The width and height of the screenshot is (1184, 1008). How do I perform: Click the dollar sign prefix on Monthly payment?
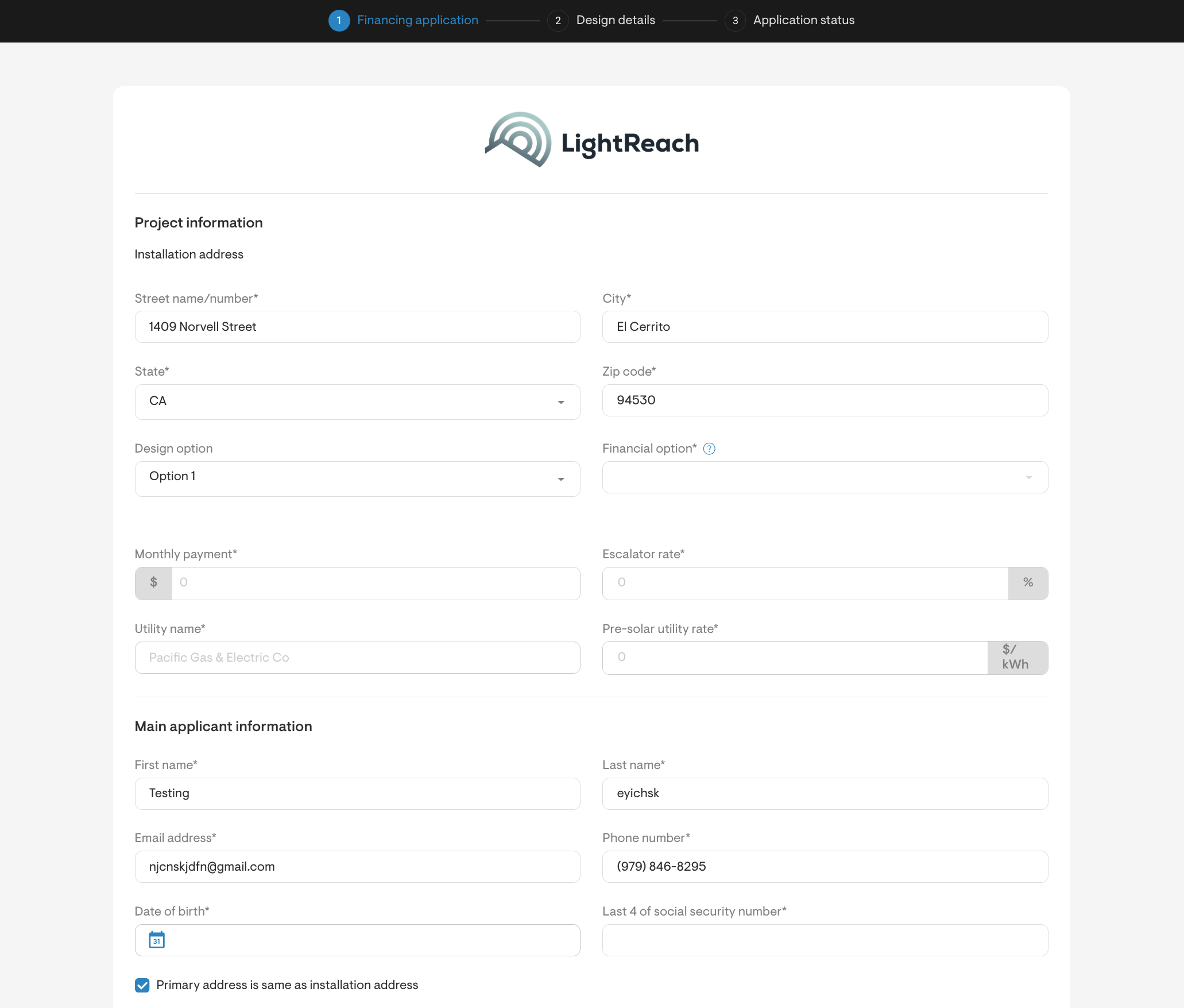click(x=153, y=583)
